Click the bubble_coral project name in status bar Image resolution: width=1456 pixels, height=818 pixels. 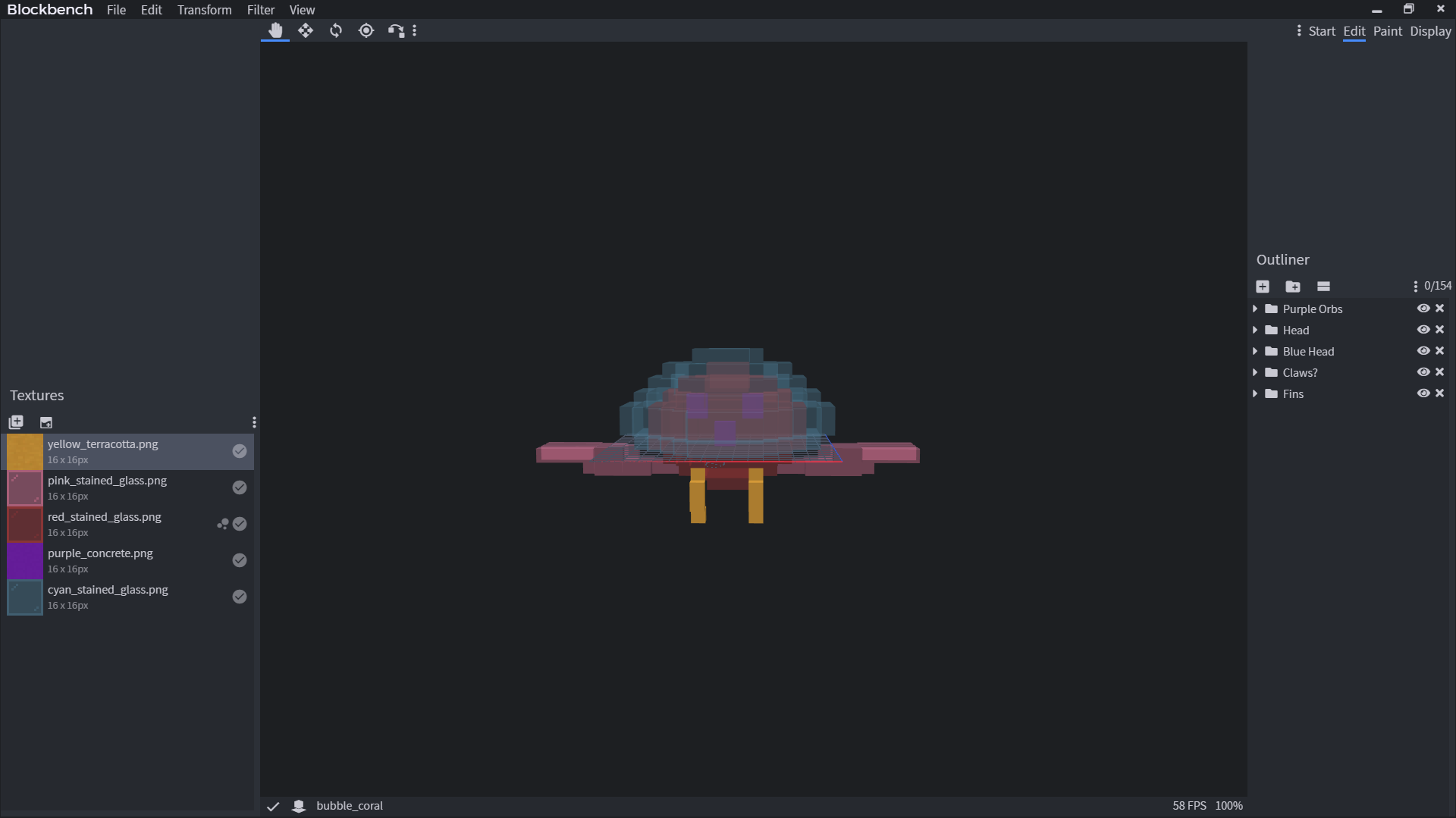[x=349, y=806]
